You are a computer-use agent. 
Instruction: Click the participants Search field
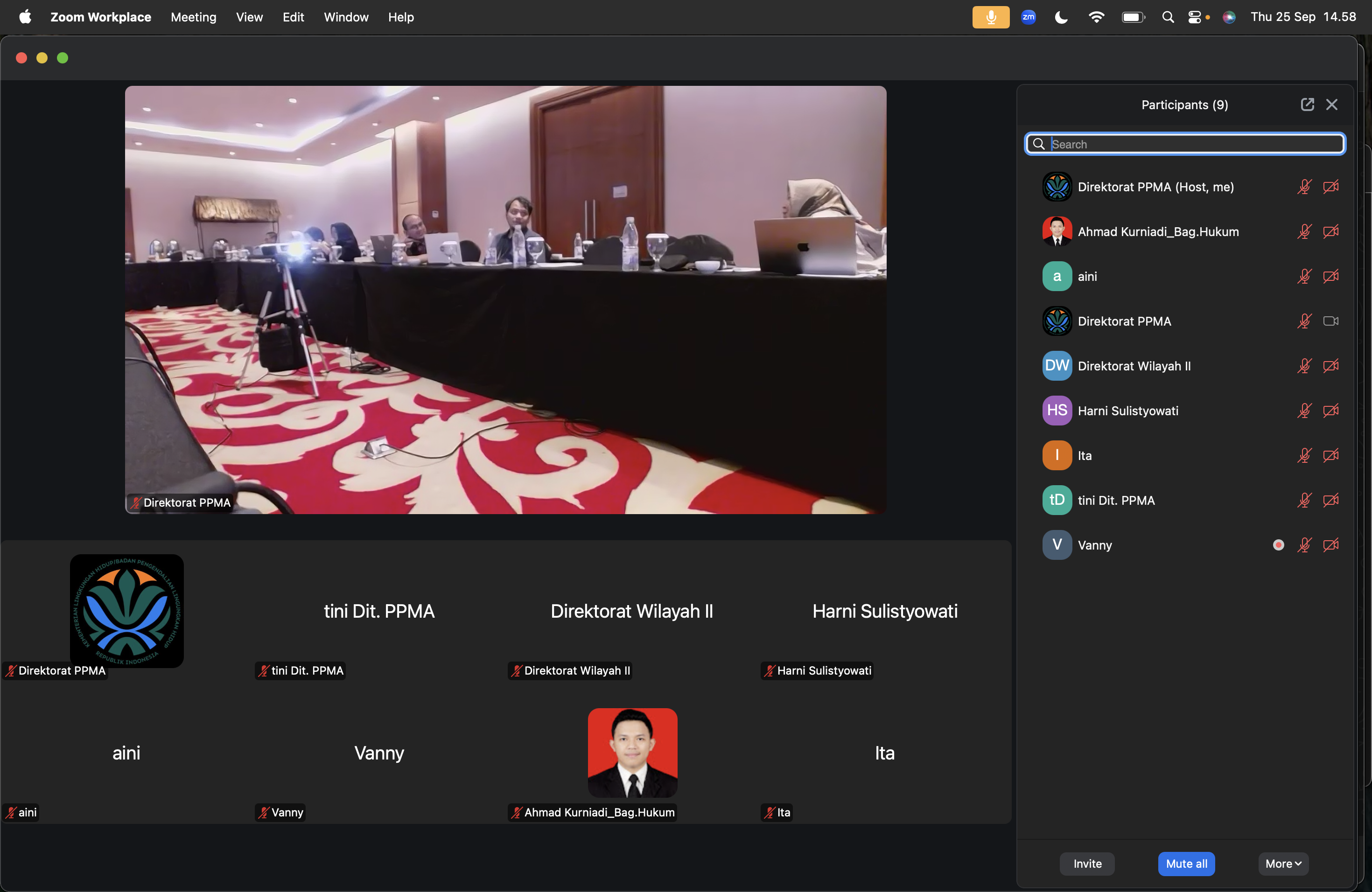click(1193, 144)
